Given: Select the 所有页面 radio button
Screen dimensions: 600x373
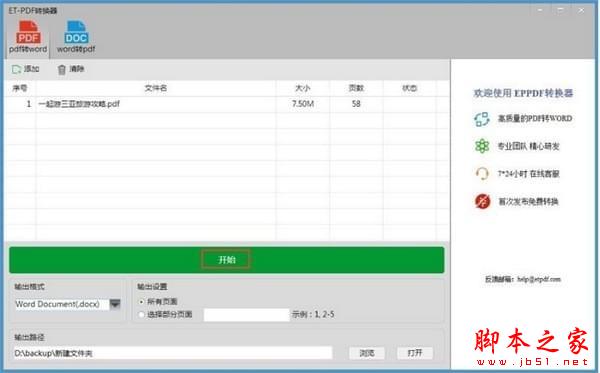Looking at the screenshot, I should pyautogui.click(x=141, y=302).
